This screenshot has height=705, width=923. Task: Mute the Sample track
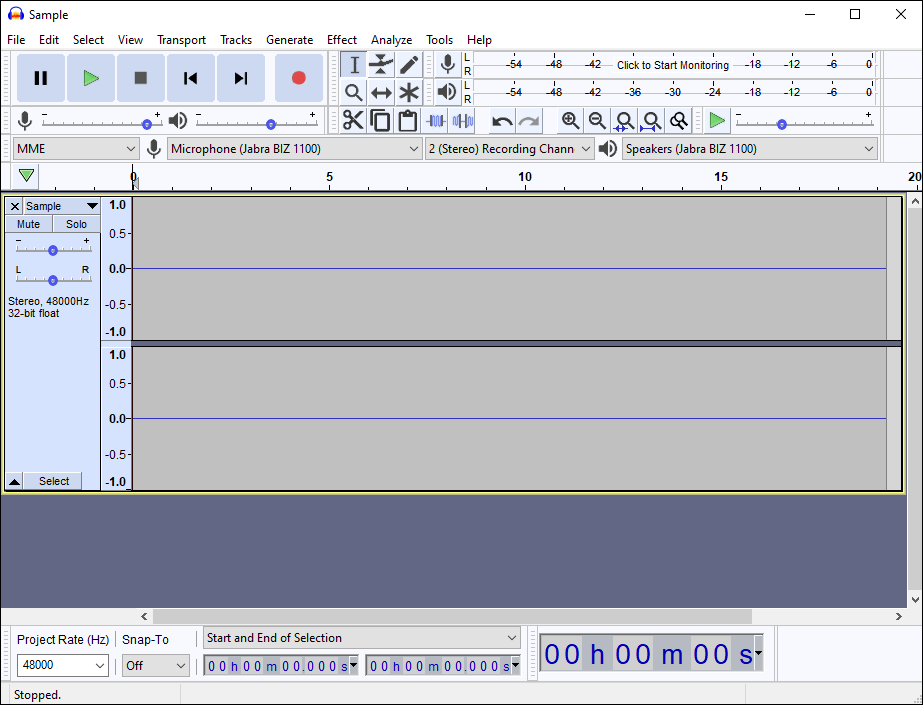point(29,224)
